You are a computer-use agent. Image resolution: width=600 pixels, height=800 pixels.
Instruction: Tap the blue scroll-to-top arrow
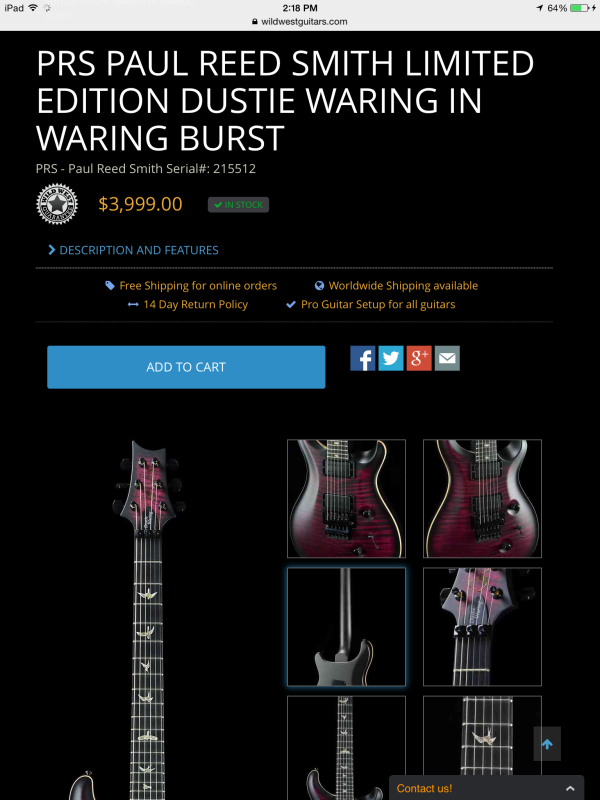(x=547, y=744)
